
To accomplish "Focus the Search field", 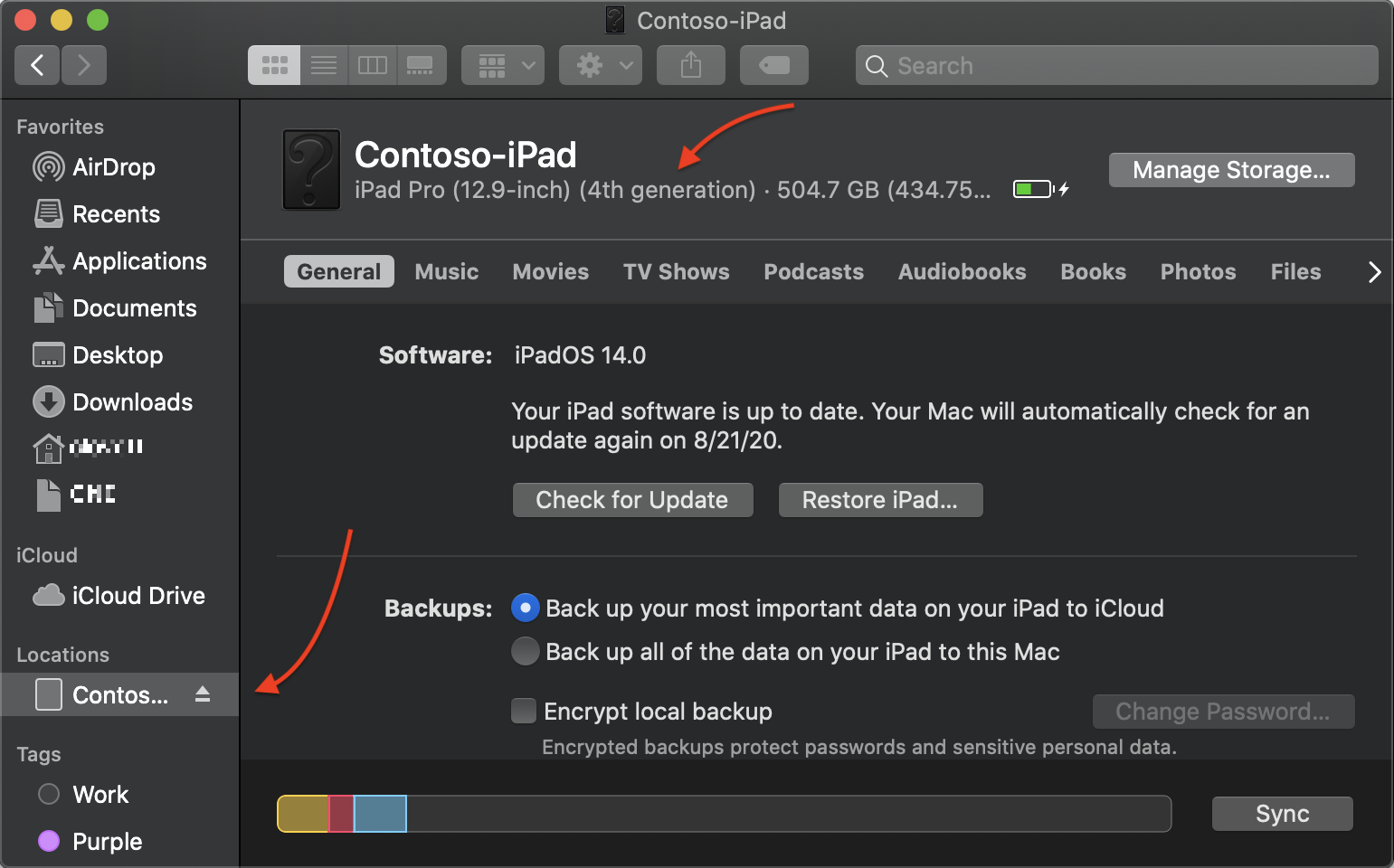I will [1117, 65].
